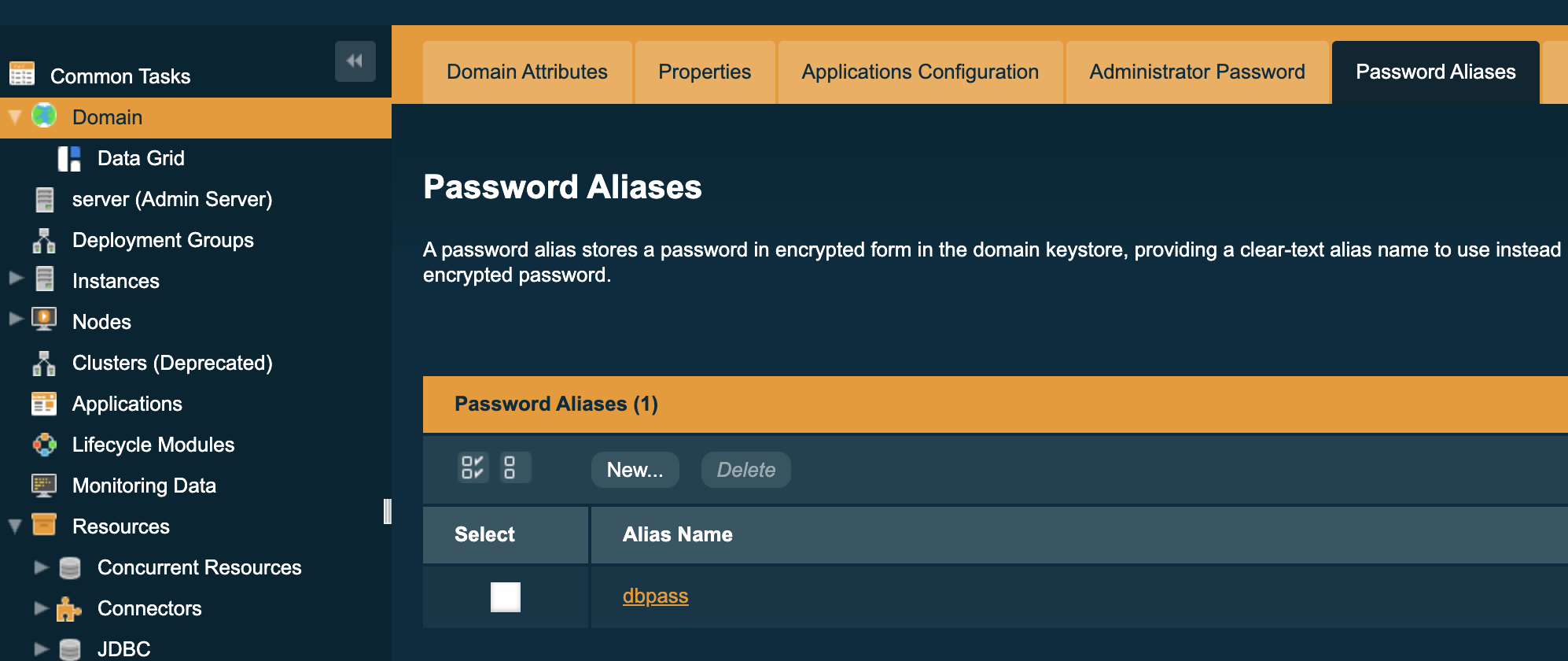Collapse the Resources tree node

pyautogui.click(x=15, y=526)
